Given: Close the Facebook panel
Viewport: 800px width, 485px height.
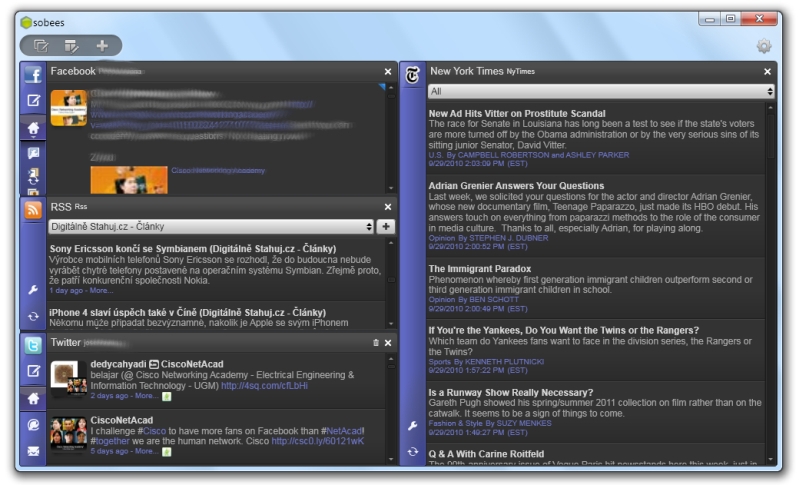Looking at the screenshot, I should (x=388, y=72).
